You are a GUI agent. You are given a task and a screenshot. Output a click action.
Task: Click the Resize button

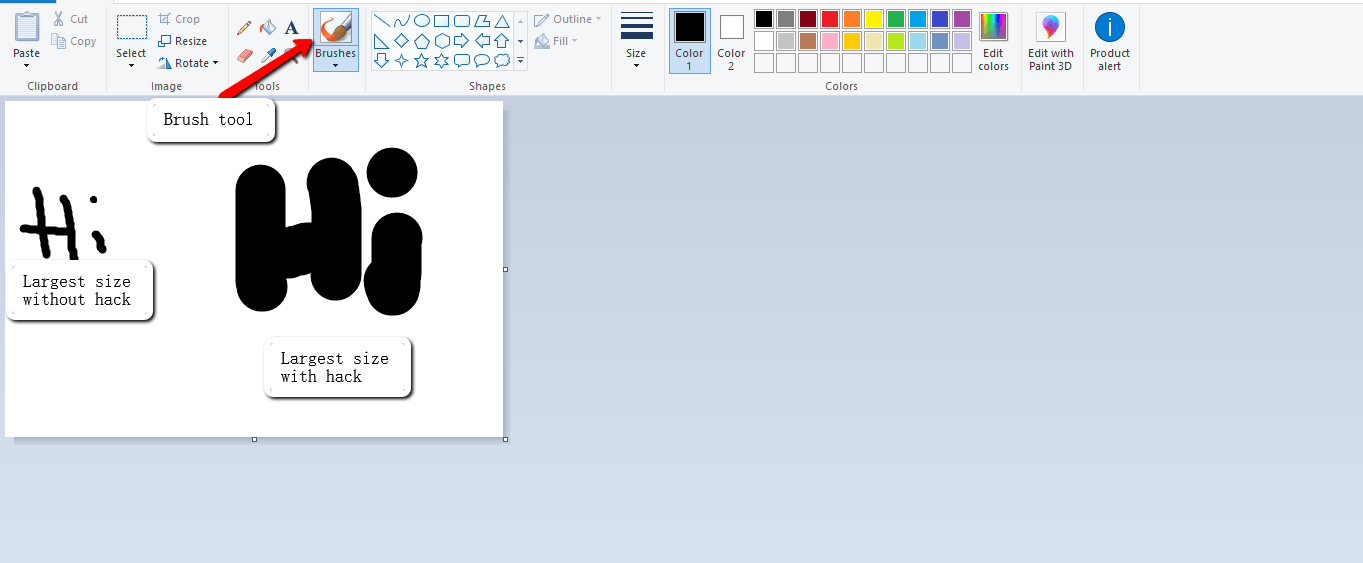183,41
